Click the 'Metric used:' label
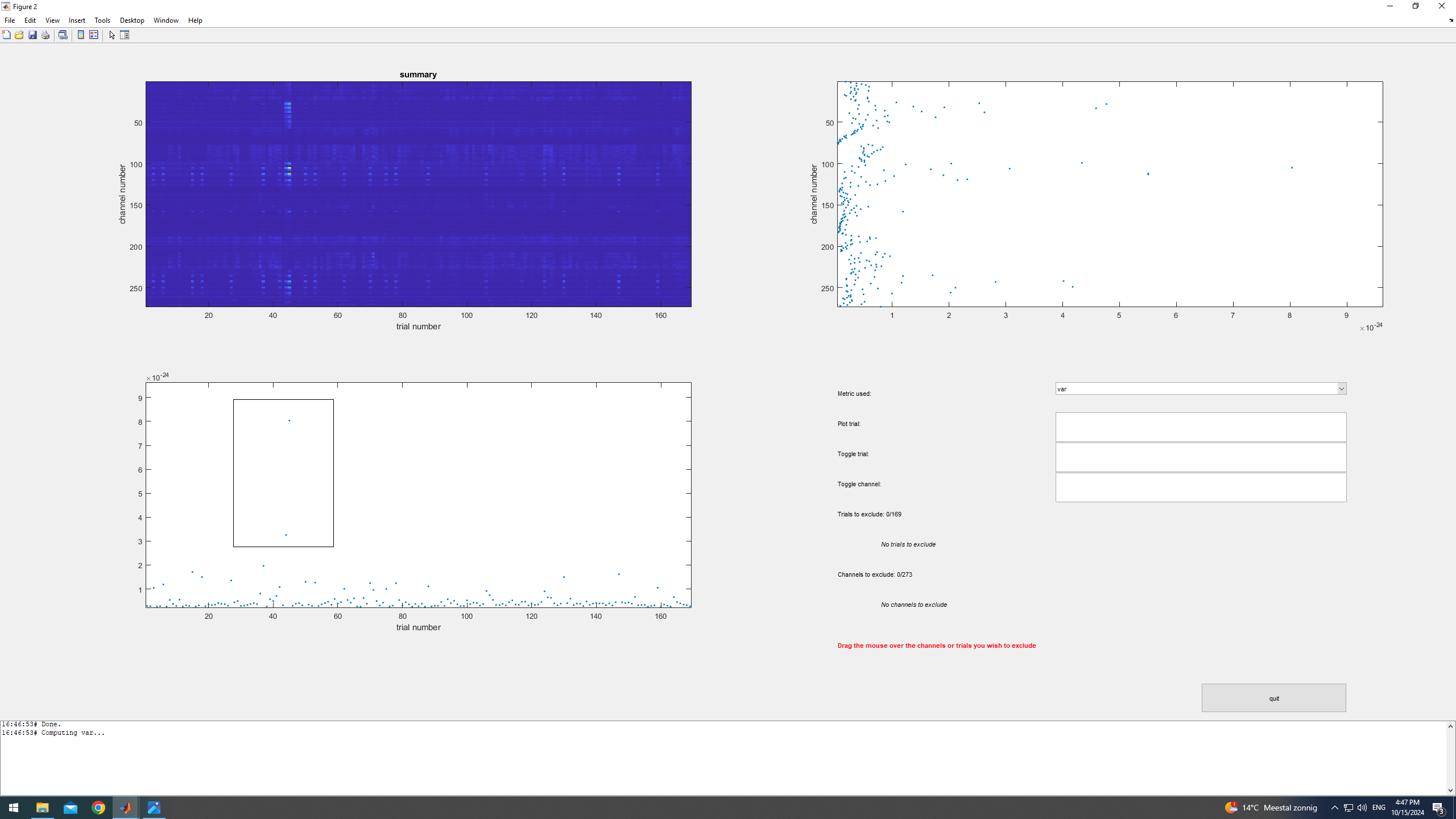1456x819 pixels. 854,394
